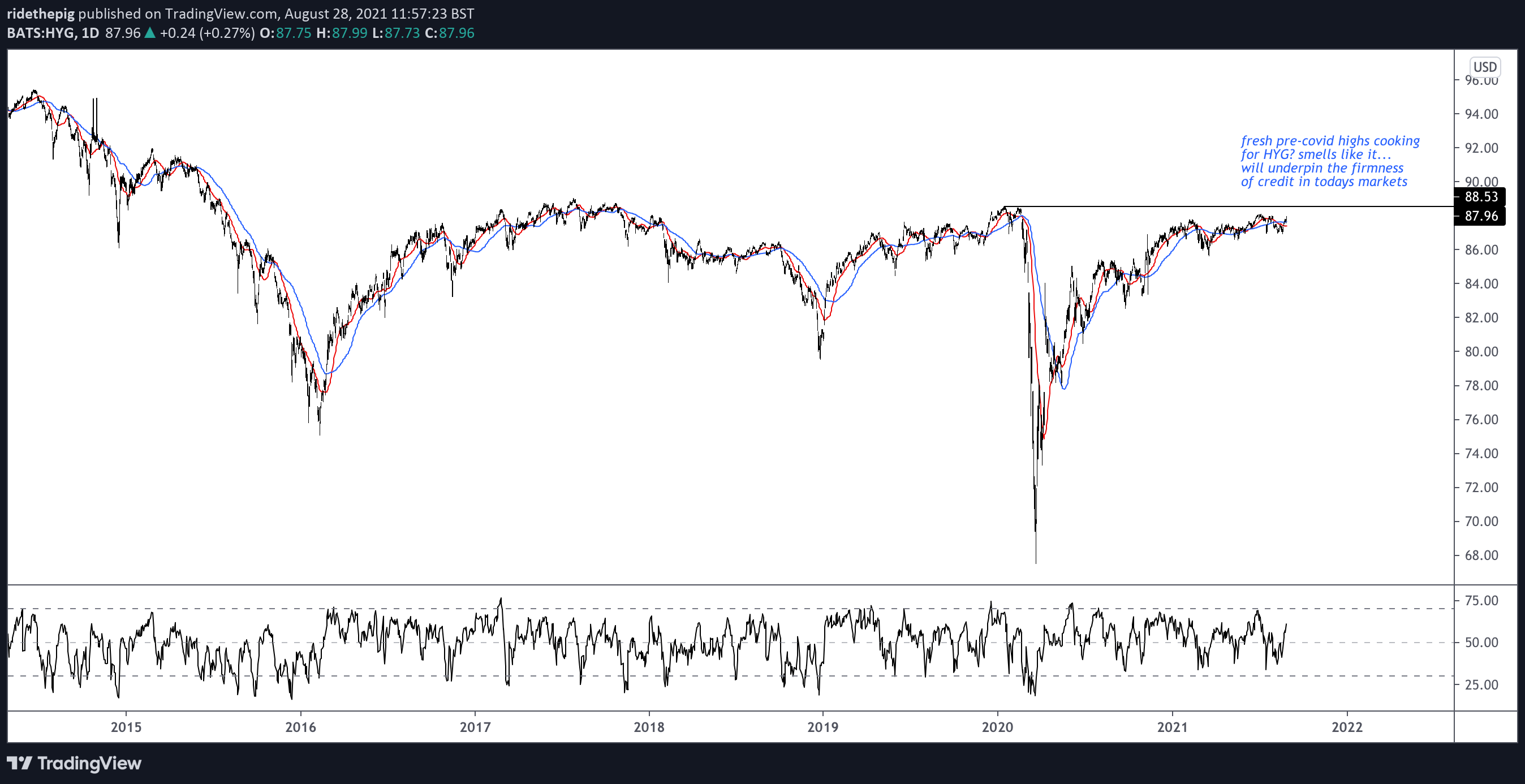This screenshot has height=784, width=1525.
Task: Click the 84.00 price axis label
Action: (1481, 283)
